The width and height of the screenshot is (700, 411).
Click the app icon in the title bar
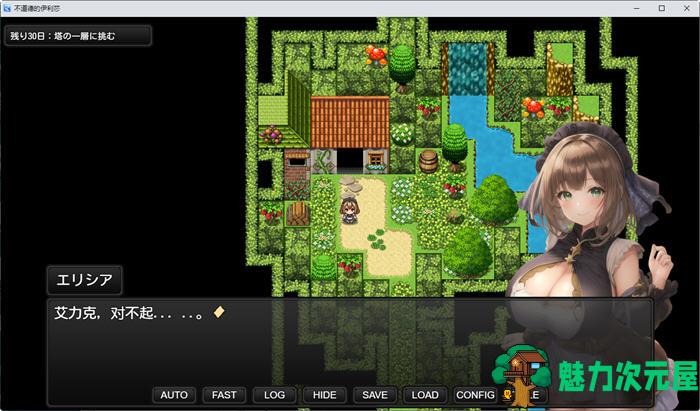click(7, 8)
